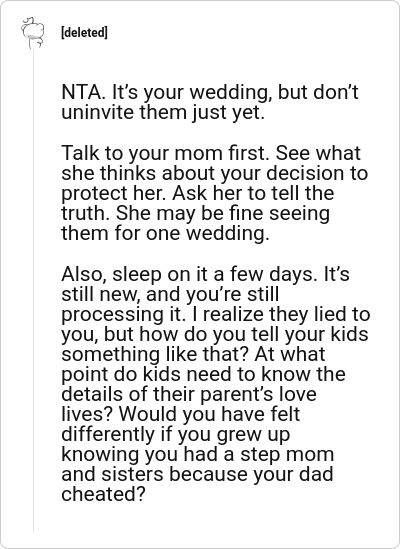This screenshot has width=400, height=549.
Task: Click the "still new, and you're still" line
Action: 170,294
